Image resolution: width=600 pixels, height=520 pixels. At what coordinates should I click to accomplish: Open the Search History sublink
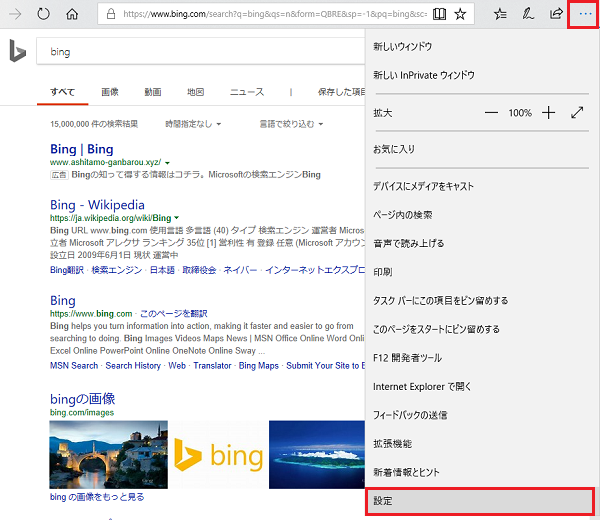[133, 365]
